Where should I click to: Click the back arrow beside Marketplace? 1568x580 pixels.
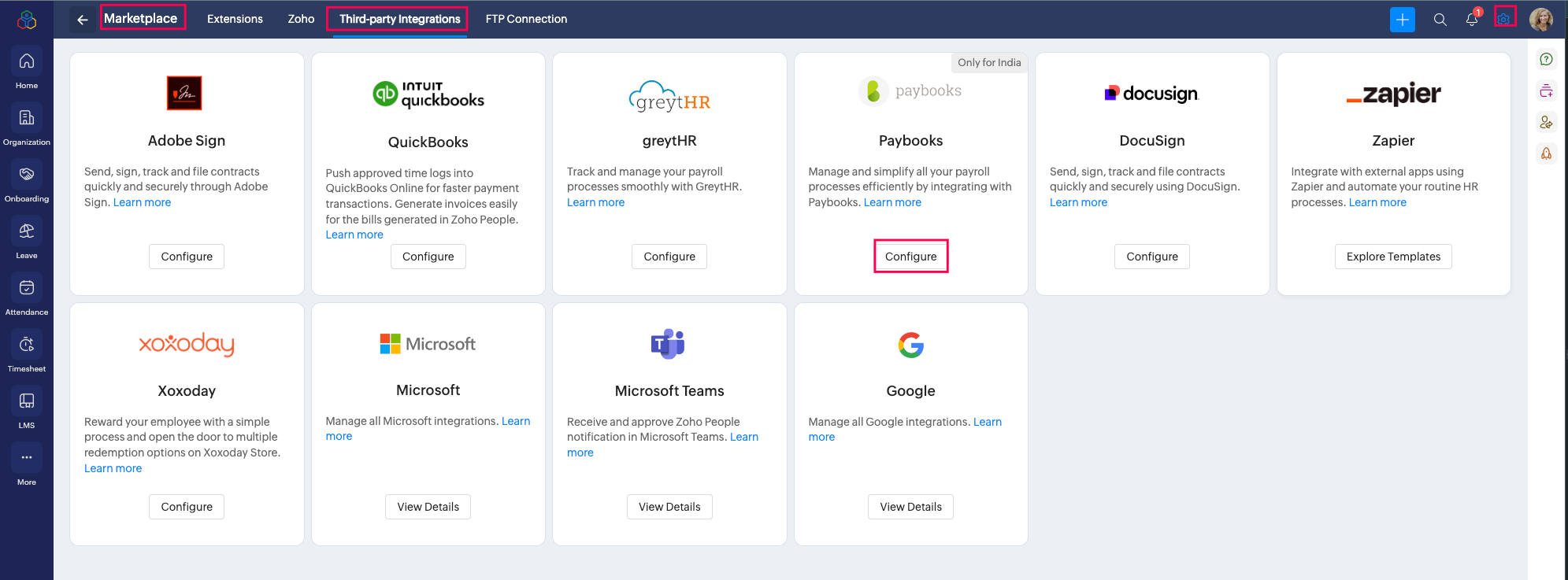pyautogui.click(x=83, y=20)
